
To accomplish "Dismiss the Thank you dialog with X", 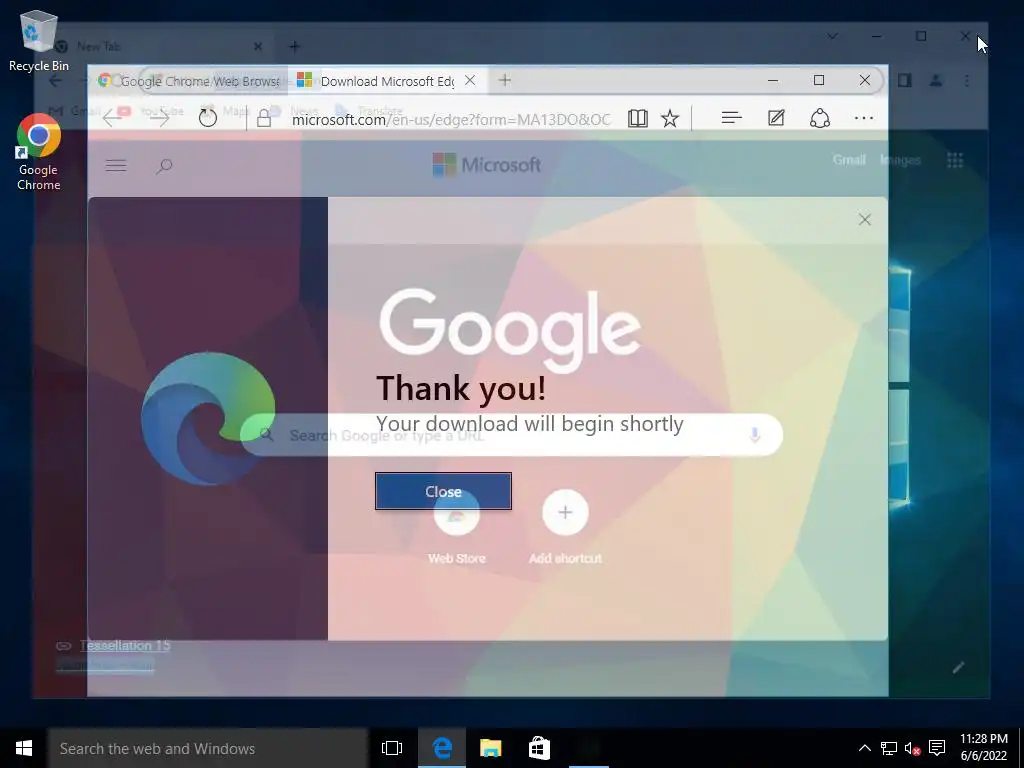I will [865, 219].
